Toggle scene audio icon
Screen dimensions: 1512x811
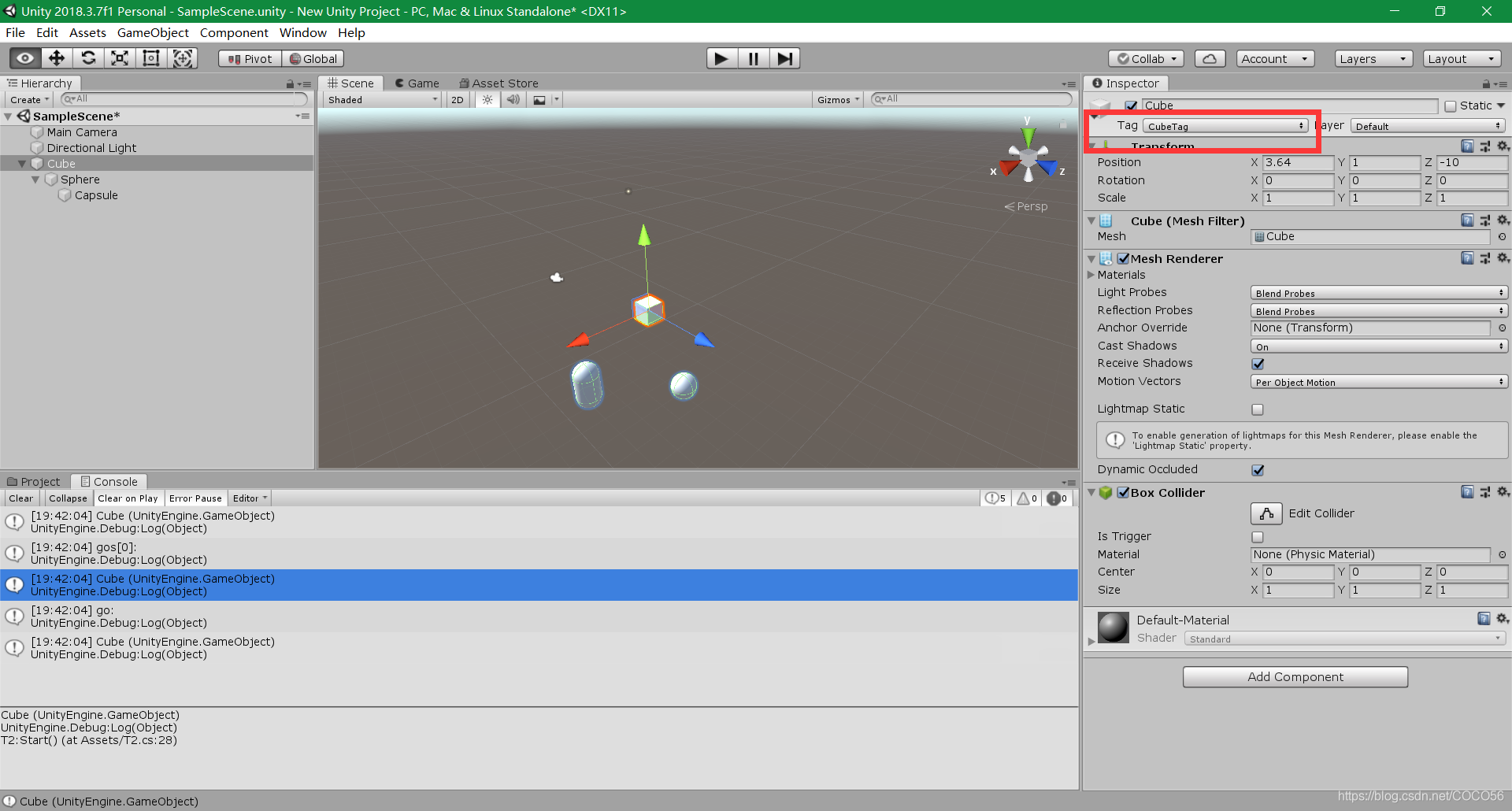click(x=513, y=100)
